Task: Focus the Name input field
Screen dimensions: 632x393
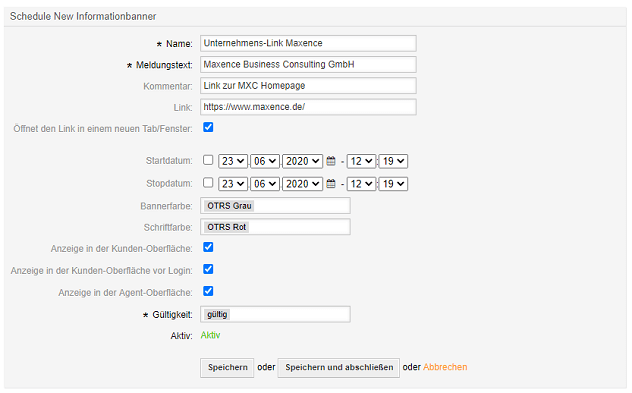Action: click(308, 43)
